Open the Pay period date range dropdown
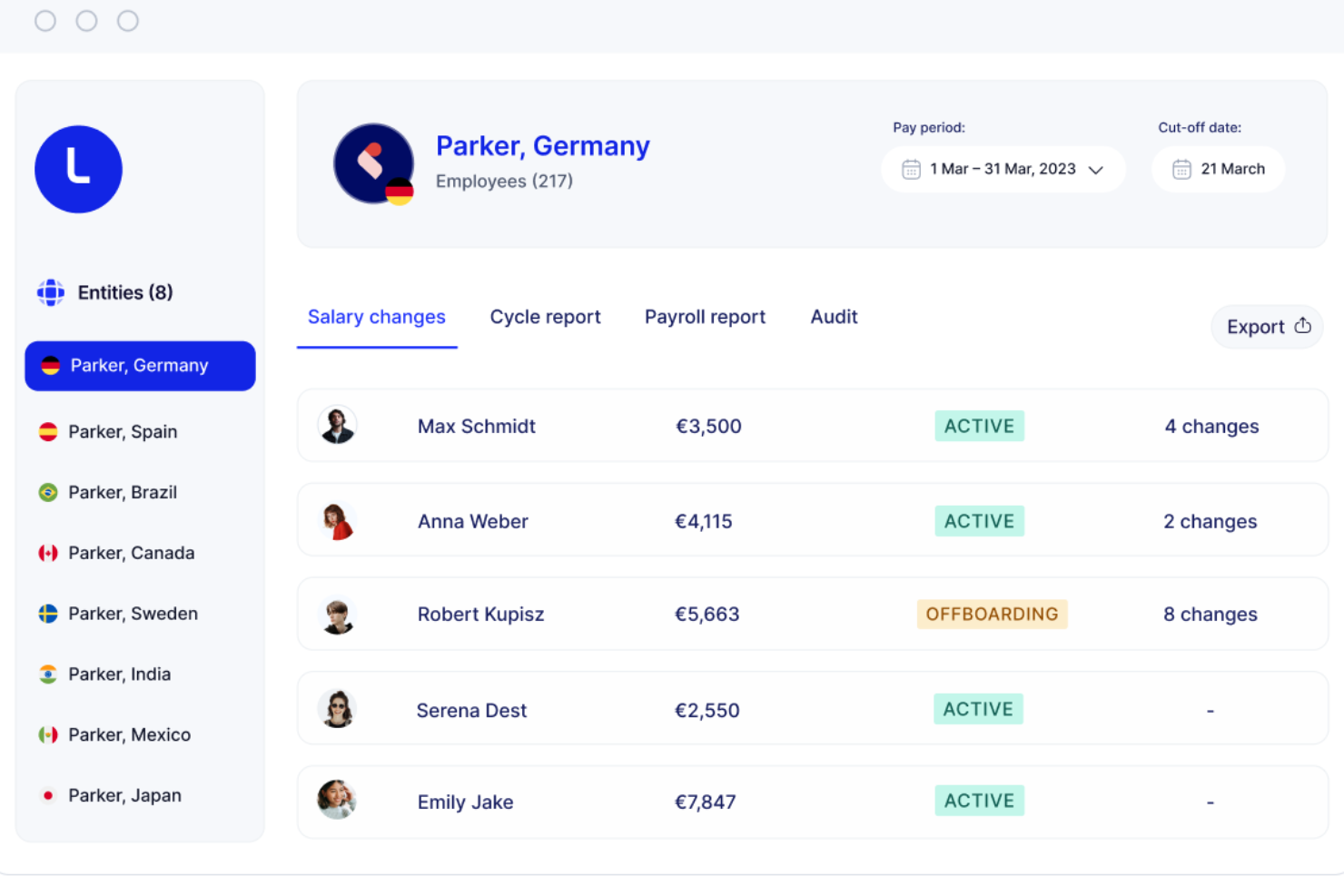 [x=1003, y=169]
